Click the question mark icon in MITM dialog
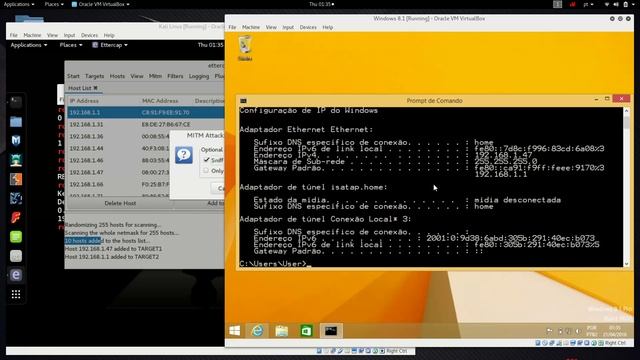This screenshot has height=360, width=640. click(184, 156)
